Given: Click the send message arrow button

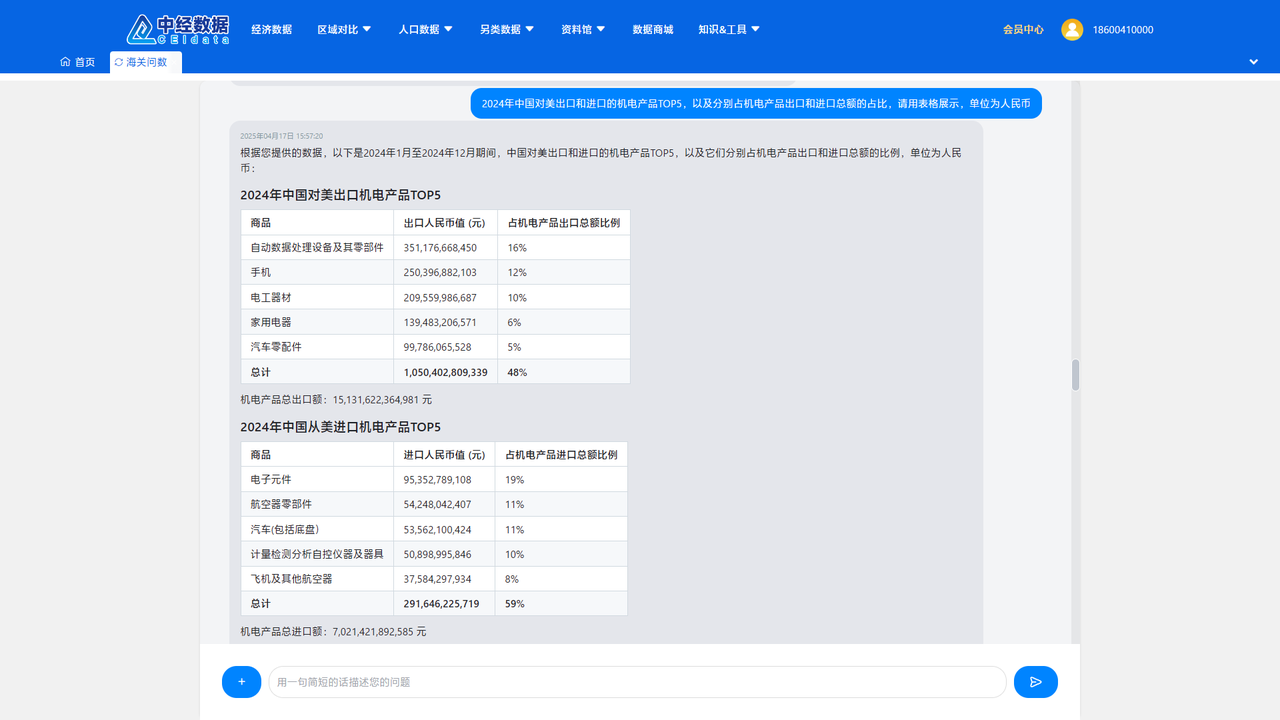Looking at the screenshot, I should click(1035, 682).
